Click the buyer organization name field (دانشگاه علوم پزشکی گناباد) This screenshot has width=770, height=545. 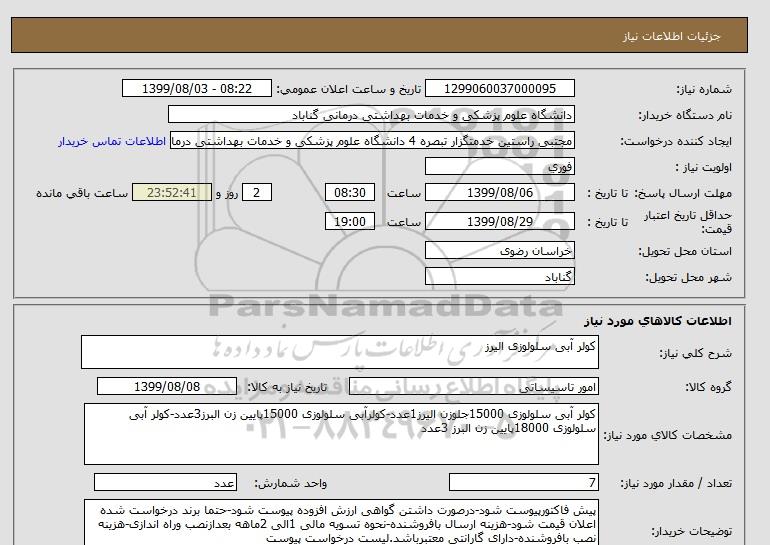(371, 114)
